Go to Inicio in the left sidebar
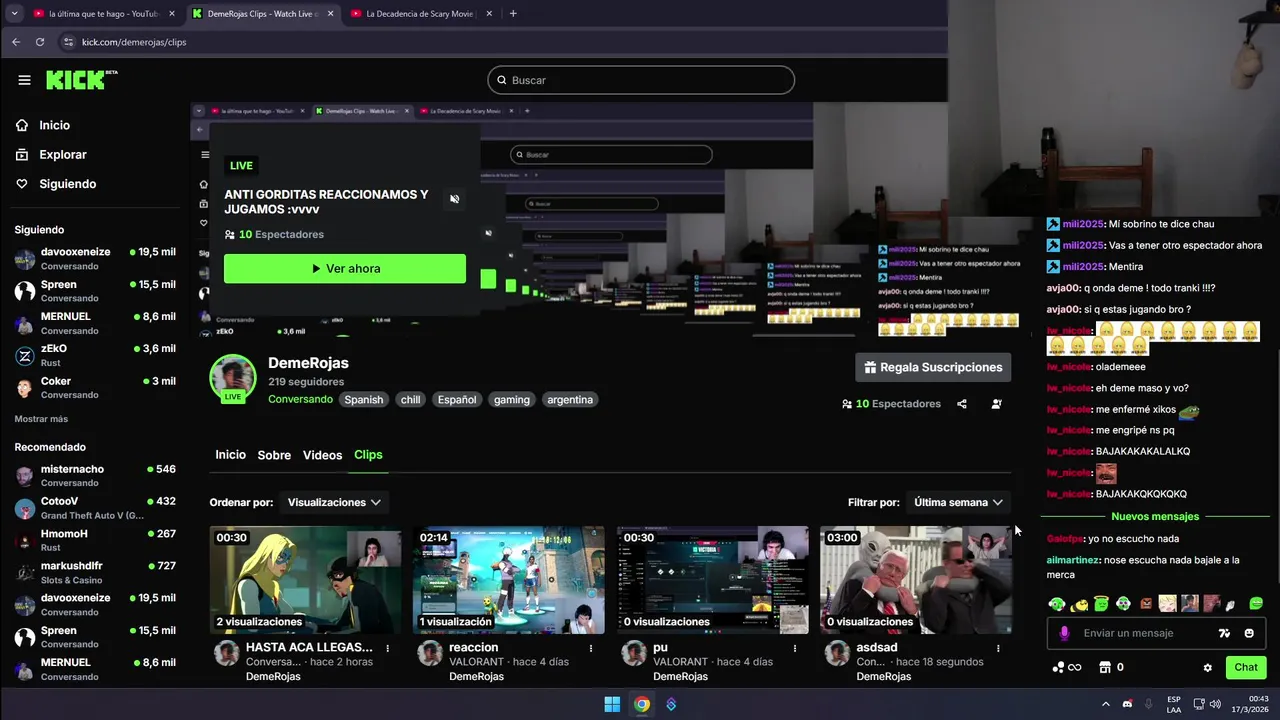Viewport: 1280px width, 720px height. [x=43, y=125]
